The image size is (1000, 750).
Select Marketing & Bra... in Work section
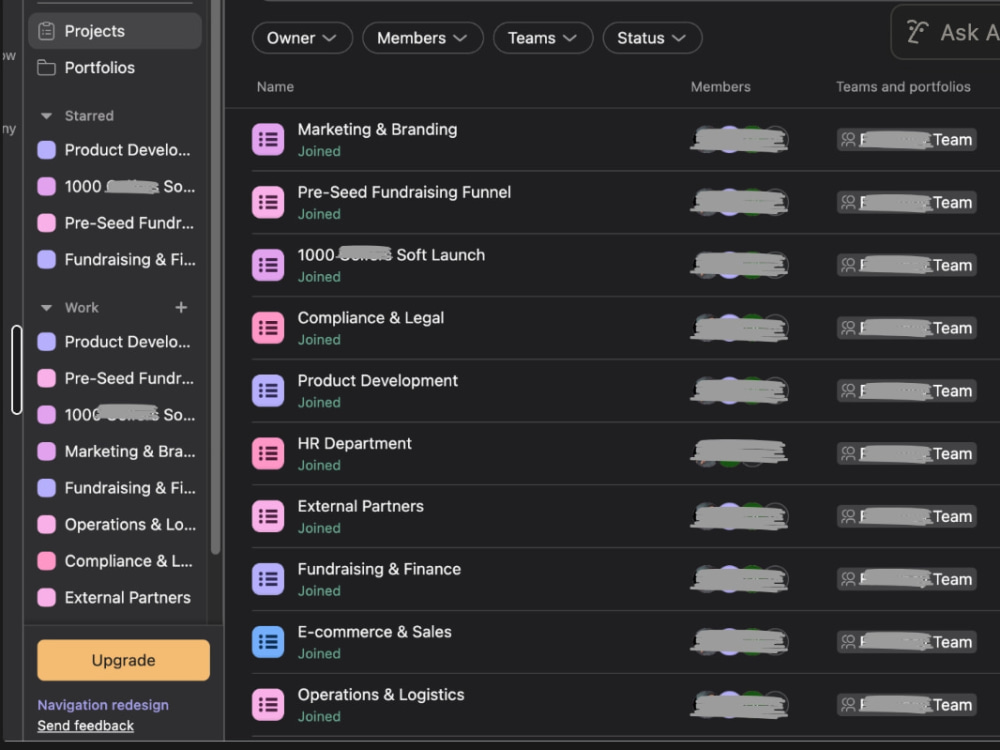(115, 452)
